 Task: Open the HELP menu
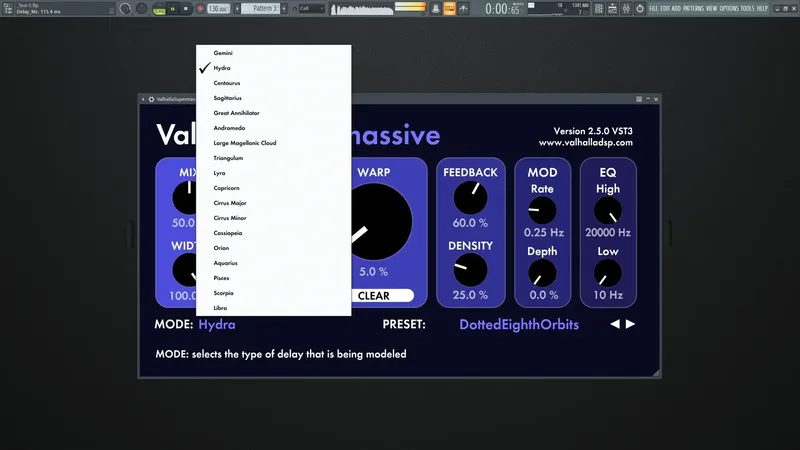click(x=762, y=9)
